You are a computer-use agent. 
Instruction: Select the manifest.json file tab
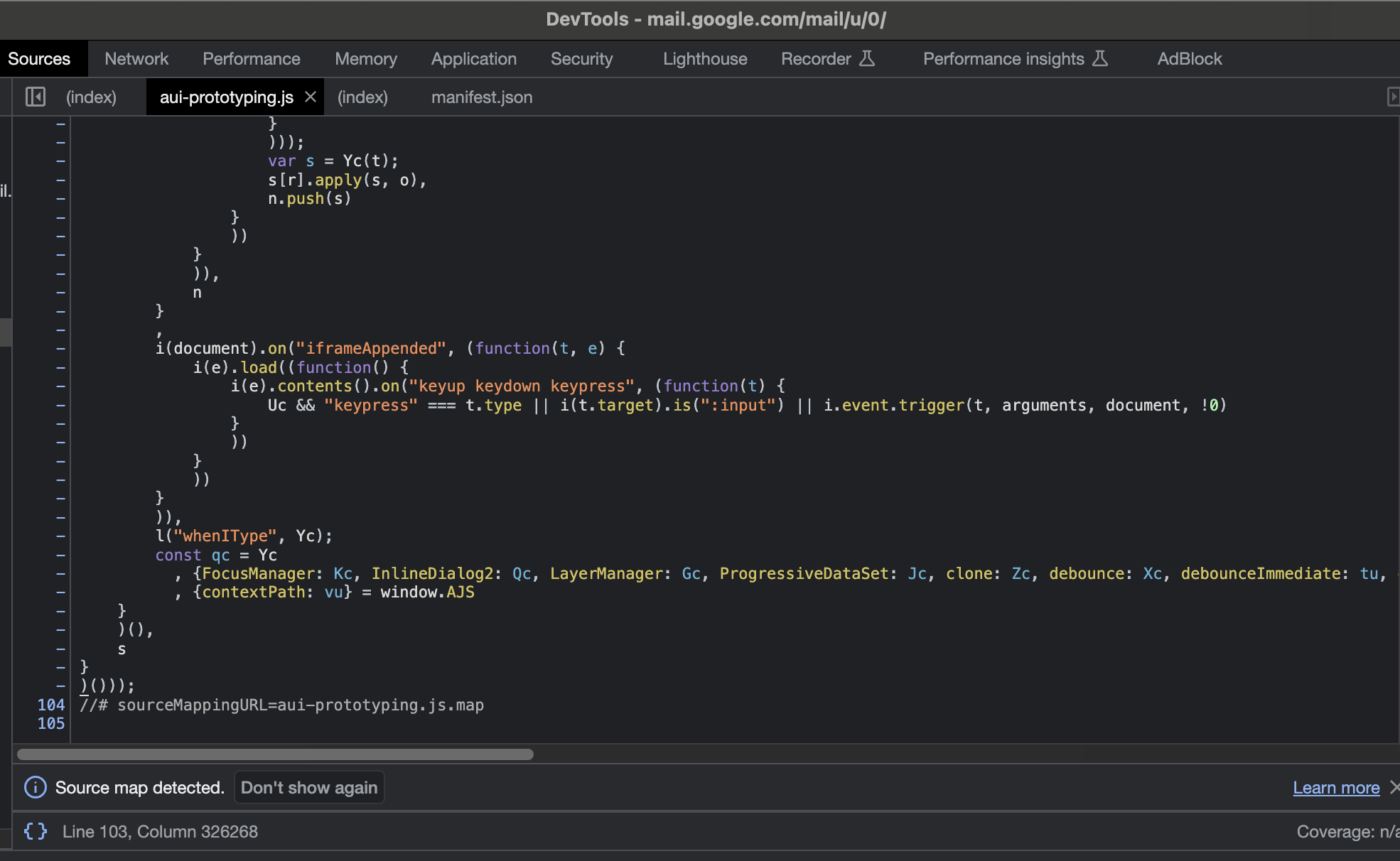click(482, 97)
